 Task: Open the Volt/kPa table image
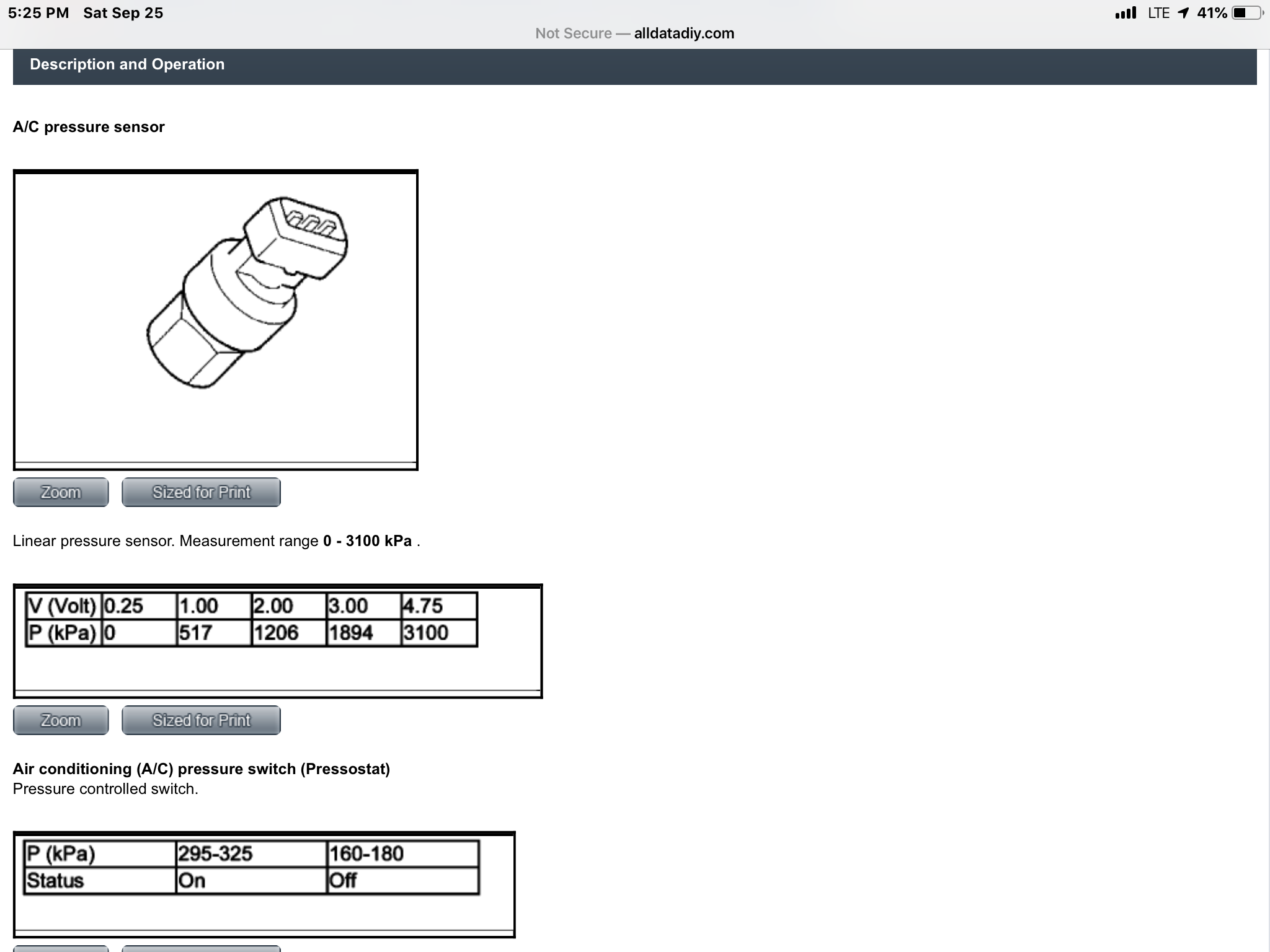pos(277,641)
